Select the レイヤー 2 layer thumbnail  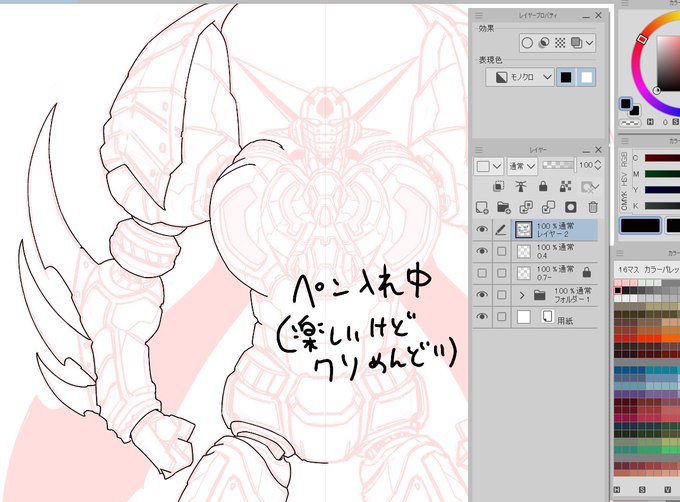523,230
